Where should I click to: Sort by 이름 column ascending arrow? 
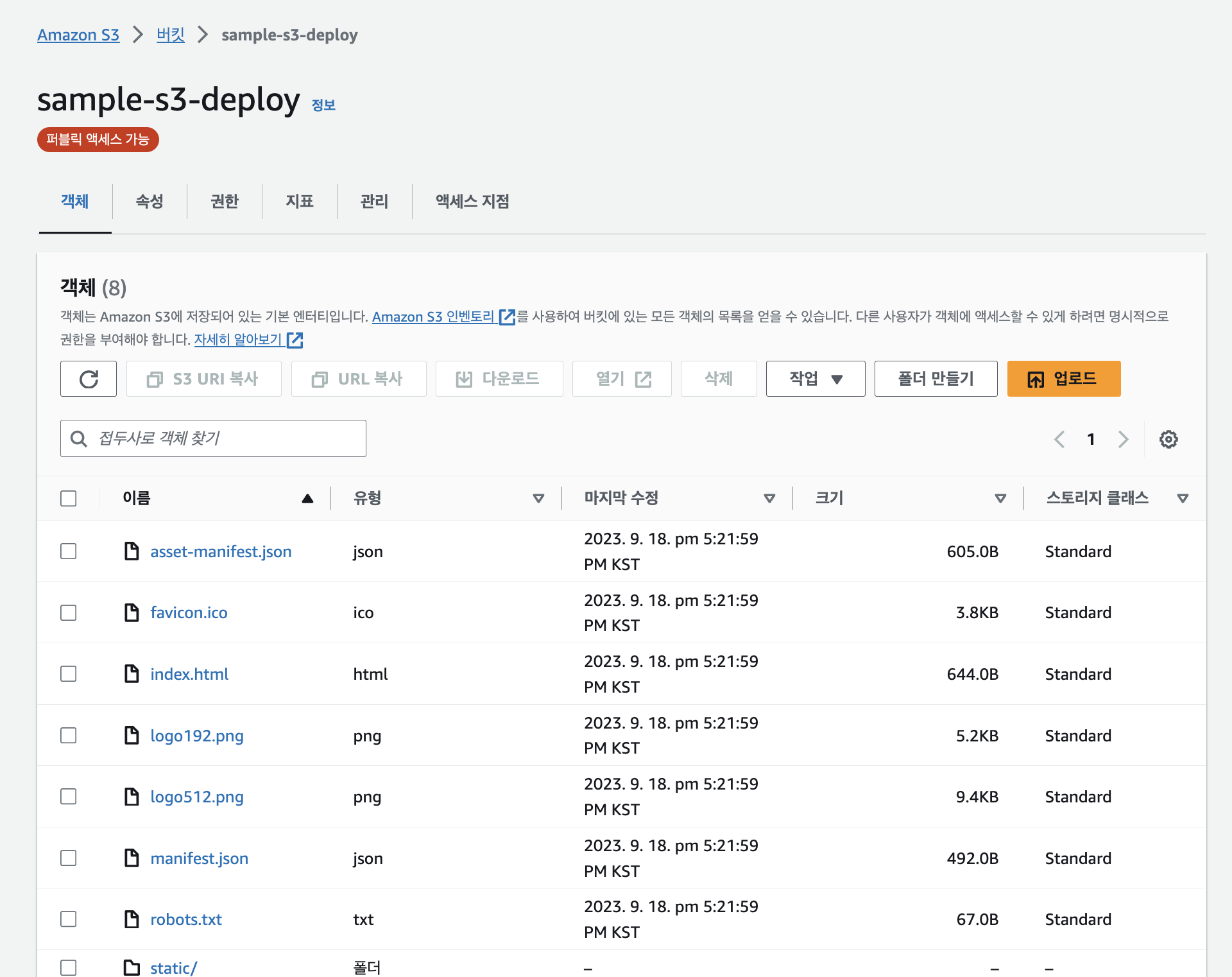pos(307,498)
